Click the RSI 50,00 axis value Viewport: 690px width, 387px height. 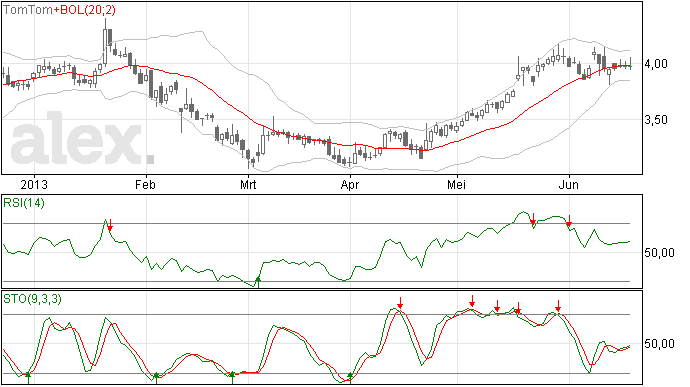click(x=659, y=253)
